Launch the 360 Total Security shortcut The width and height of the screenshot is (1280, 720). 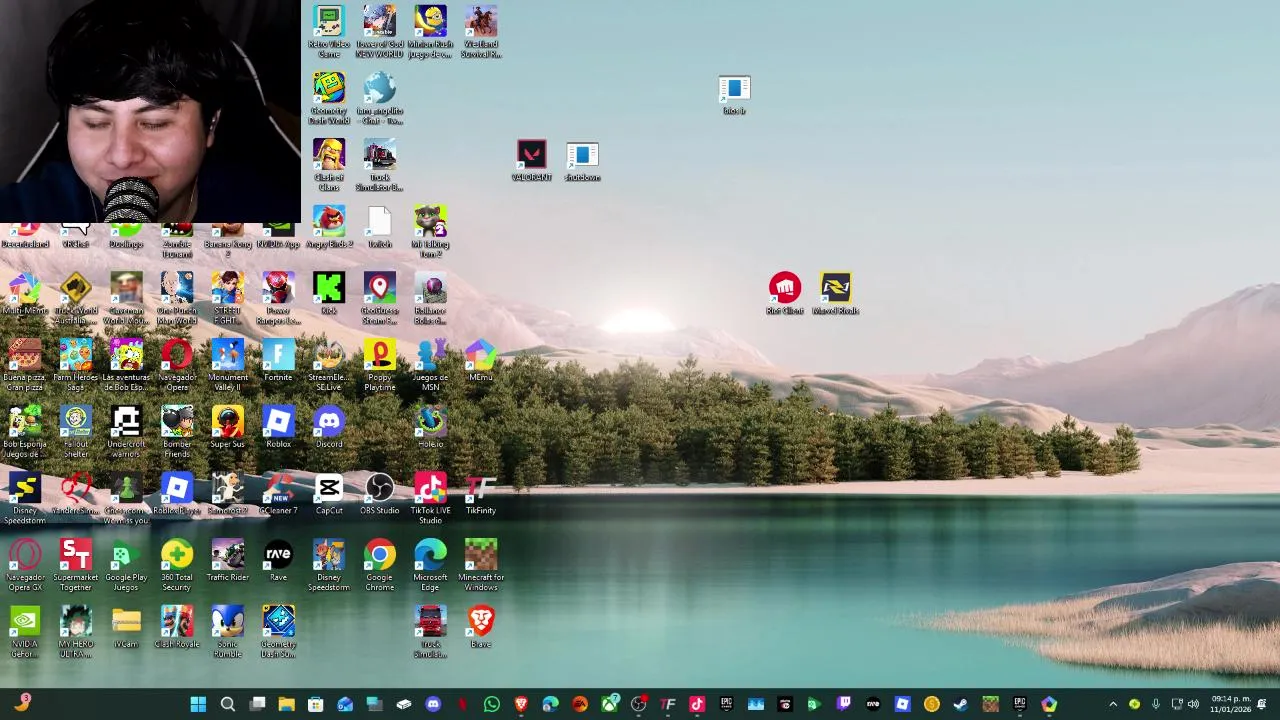[177, 565]
